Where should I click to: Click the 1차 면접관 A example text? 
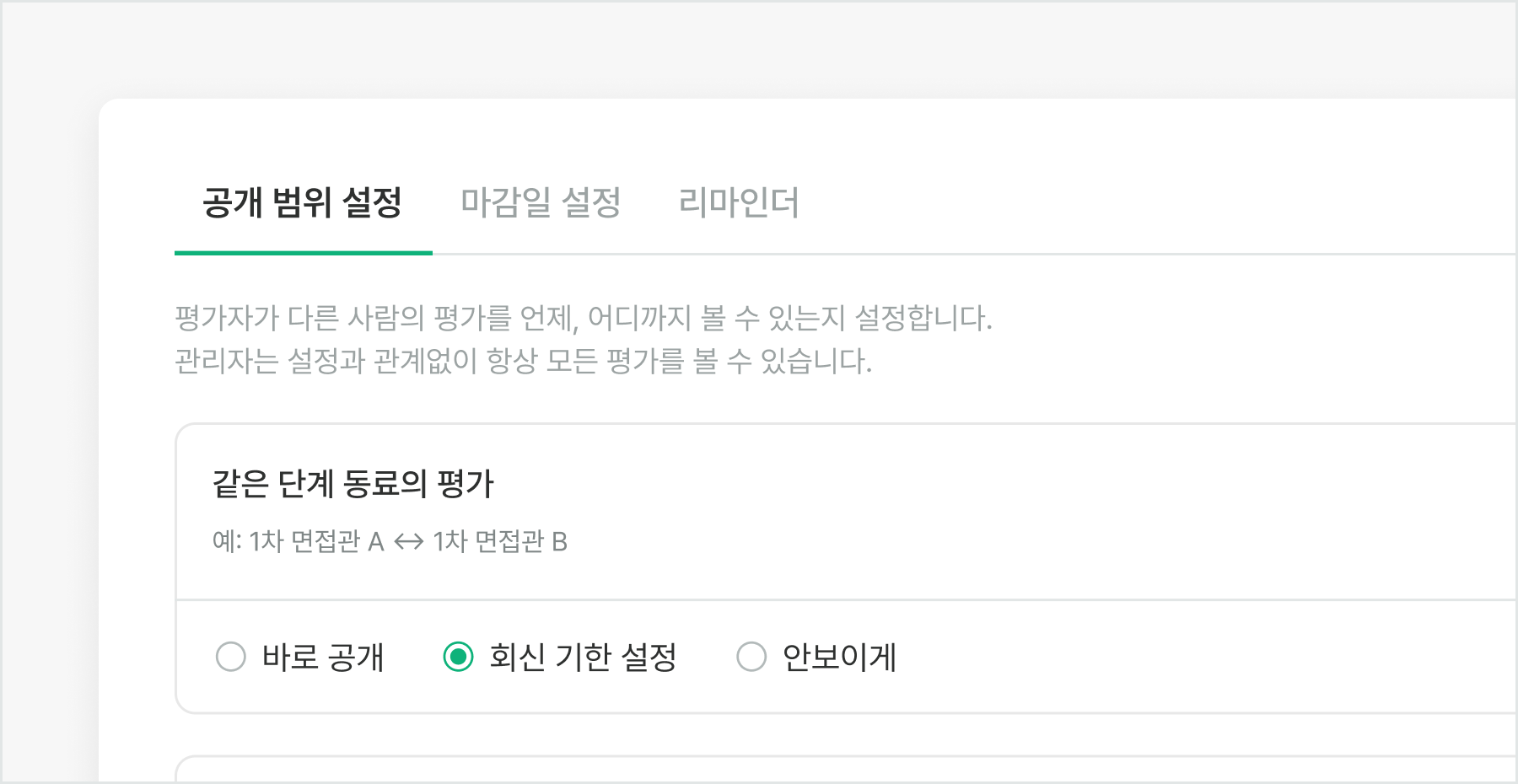point(316,541)
